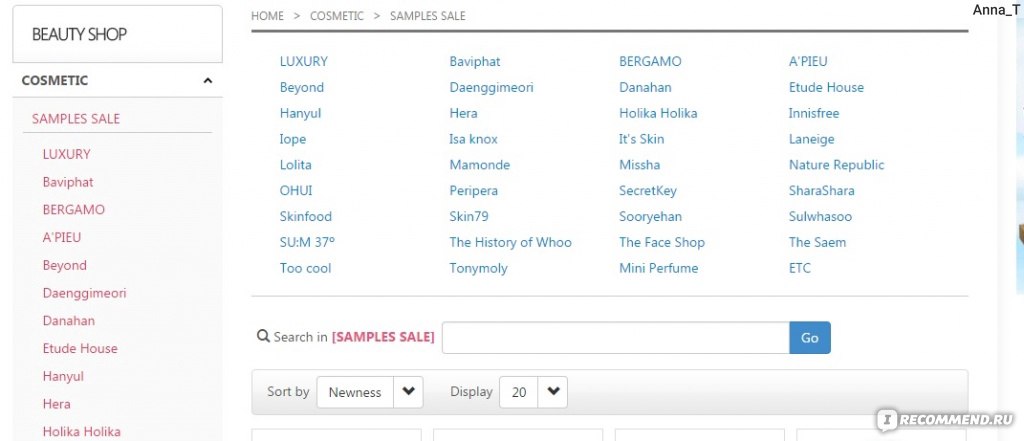Open the Sort by Newness dropdown
This screenshot has height=441, width=1024.
click(x=370, y=392)
